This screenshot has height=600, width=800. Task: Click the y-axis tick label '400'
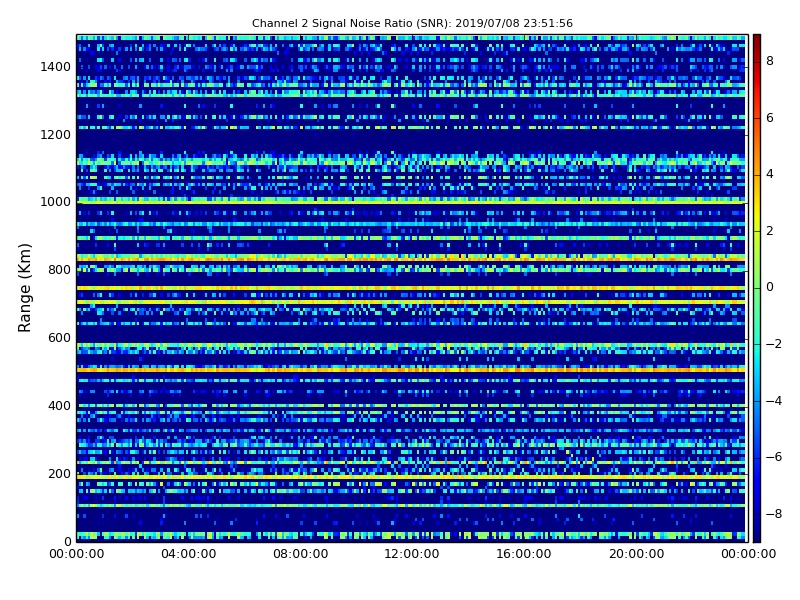[59, 406]
